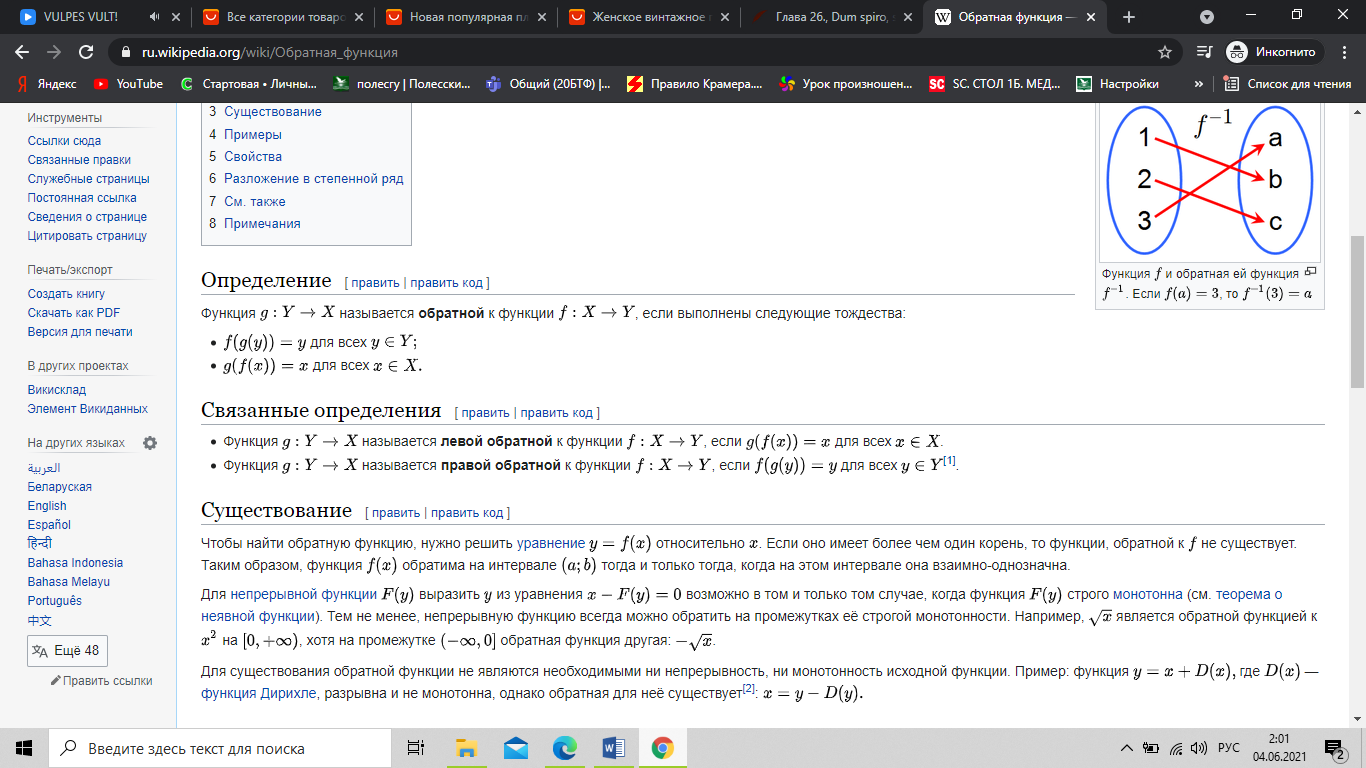Screen dimensions: 1366x768
Task: Open a new browser tab
Action: click(x=1129, y=17)
